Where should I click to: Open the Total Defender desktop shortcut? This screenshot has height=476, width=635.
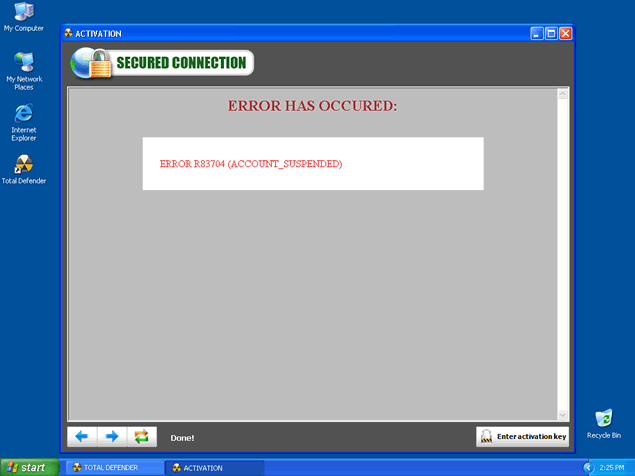pos(23,164)
